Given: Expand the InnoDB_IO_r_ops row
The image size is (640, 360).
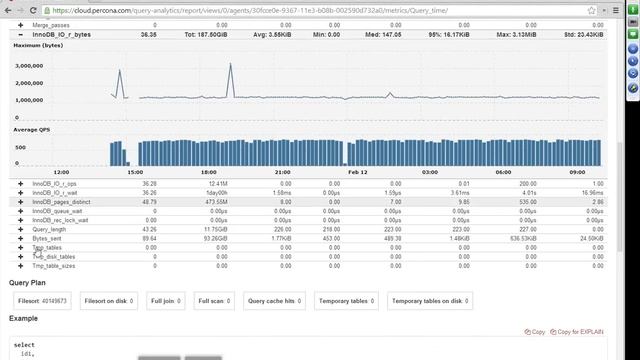Looking at the screenshot, I should click(x=20, y=184).
